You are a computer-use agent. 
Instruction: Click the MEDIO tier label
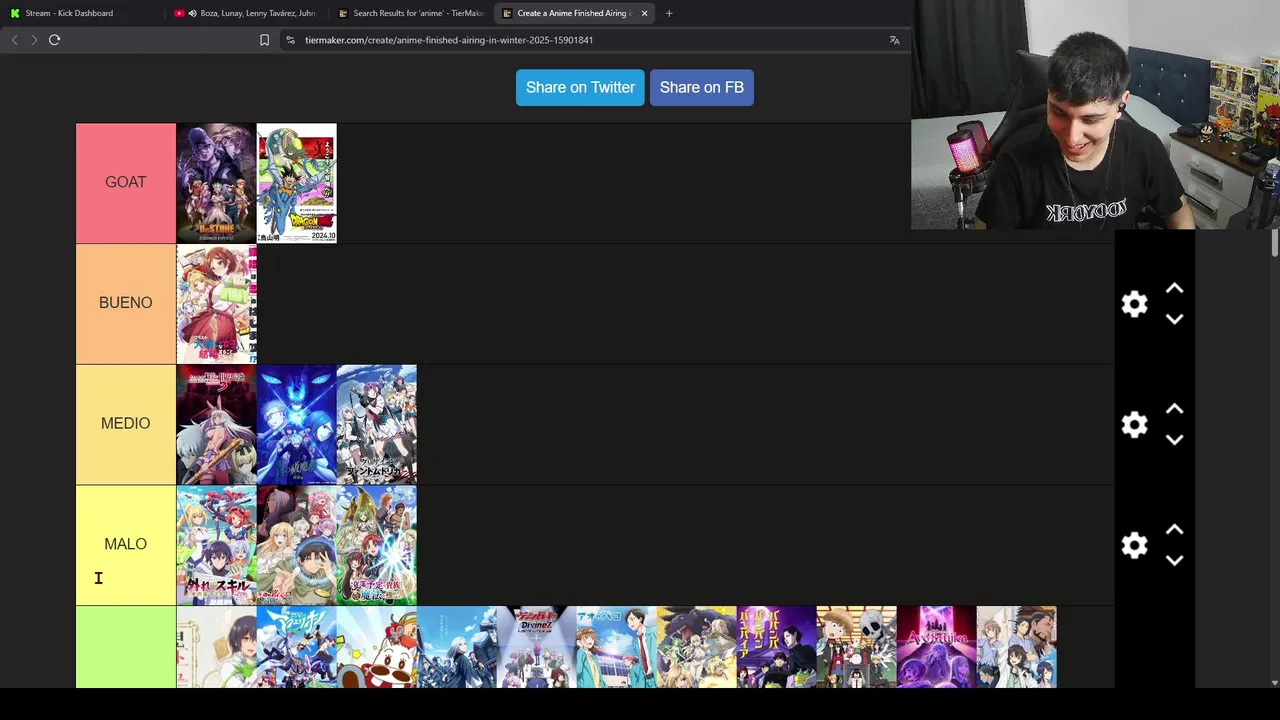(126, 424)
